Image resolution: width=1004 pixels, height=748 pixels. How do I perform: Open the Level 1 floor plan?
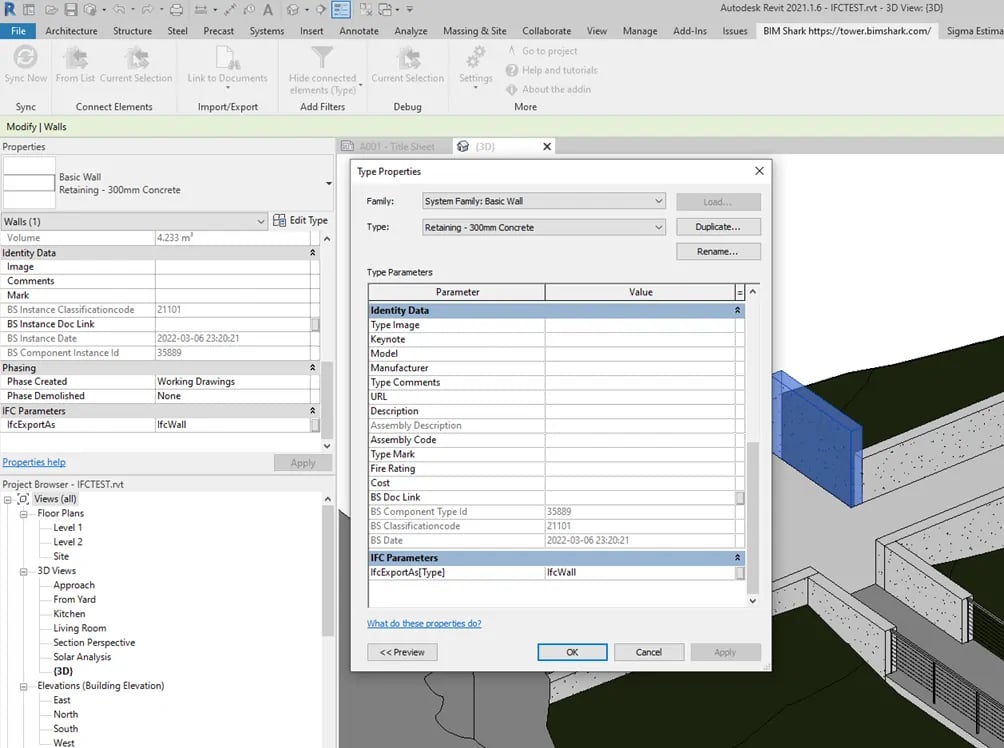(67, 528)
